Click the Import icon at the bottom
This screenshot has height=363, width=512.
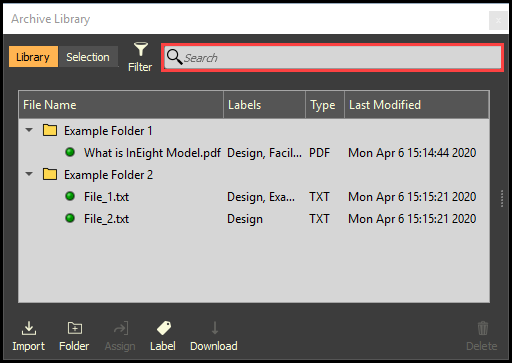(29, 328)
